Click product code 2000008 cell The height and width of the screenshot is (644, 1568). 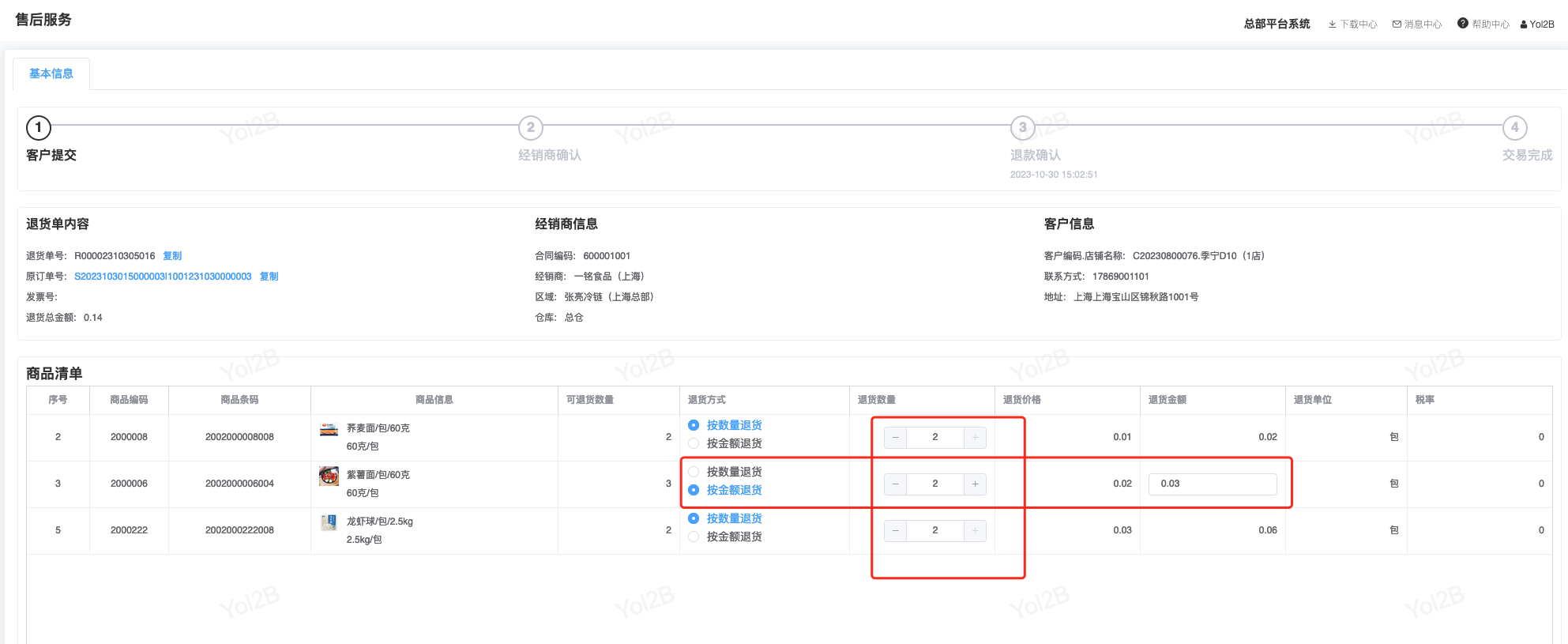[x=130, y=437]
